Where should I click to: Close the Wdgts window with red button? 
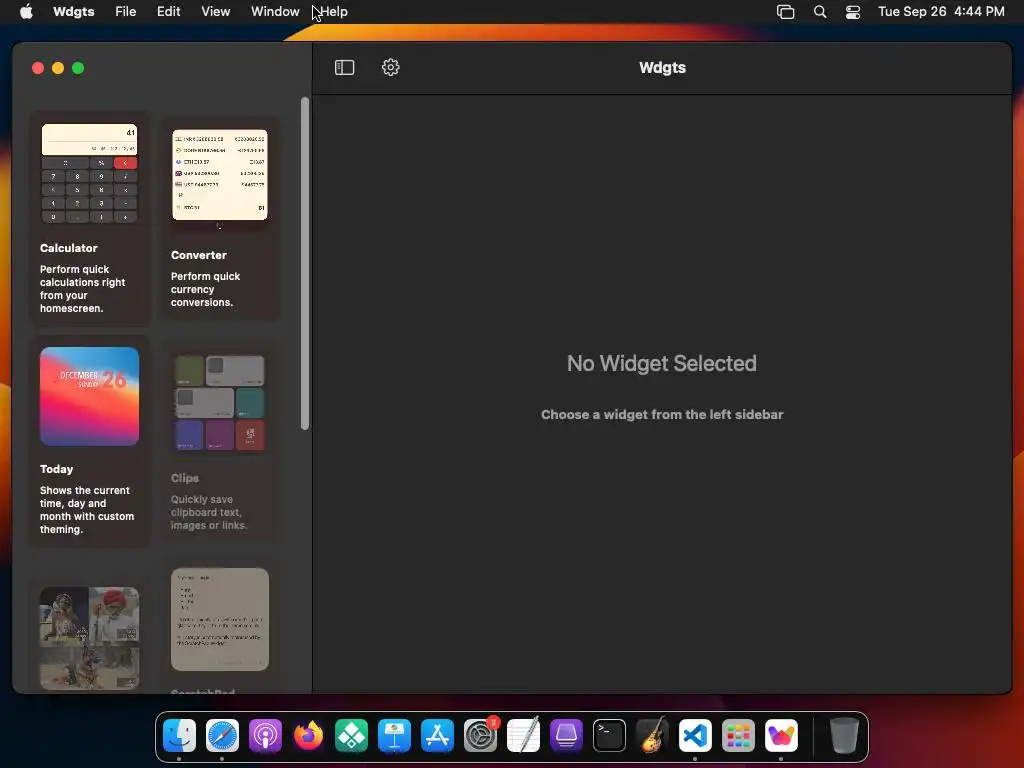[x=38, y=68]
